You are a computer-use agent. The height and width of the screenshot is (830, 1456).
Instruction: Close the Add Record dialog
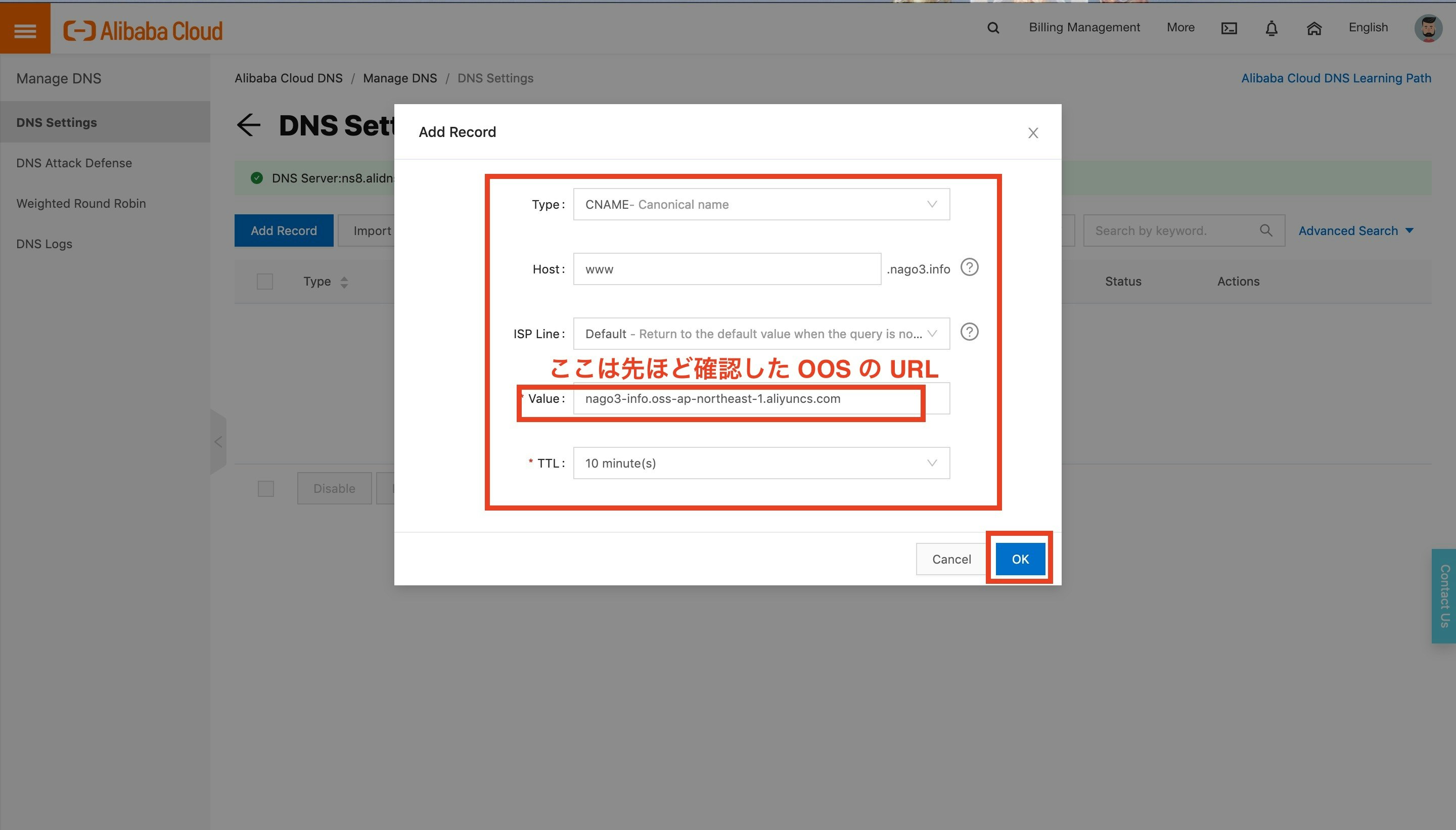1033,133
